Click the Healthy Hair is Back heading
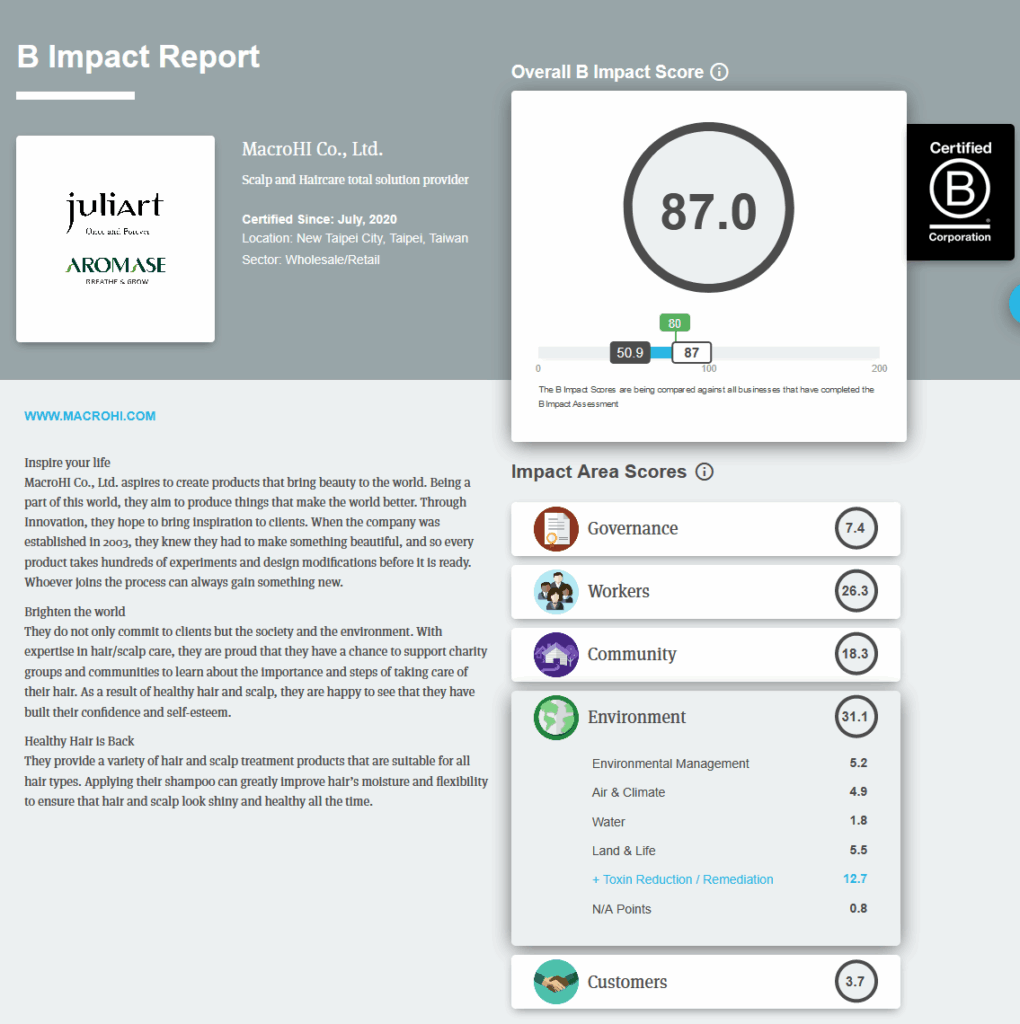 point(79,741)
